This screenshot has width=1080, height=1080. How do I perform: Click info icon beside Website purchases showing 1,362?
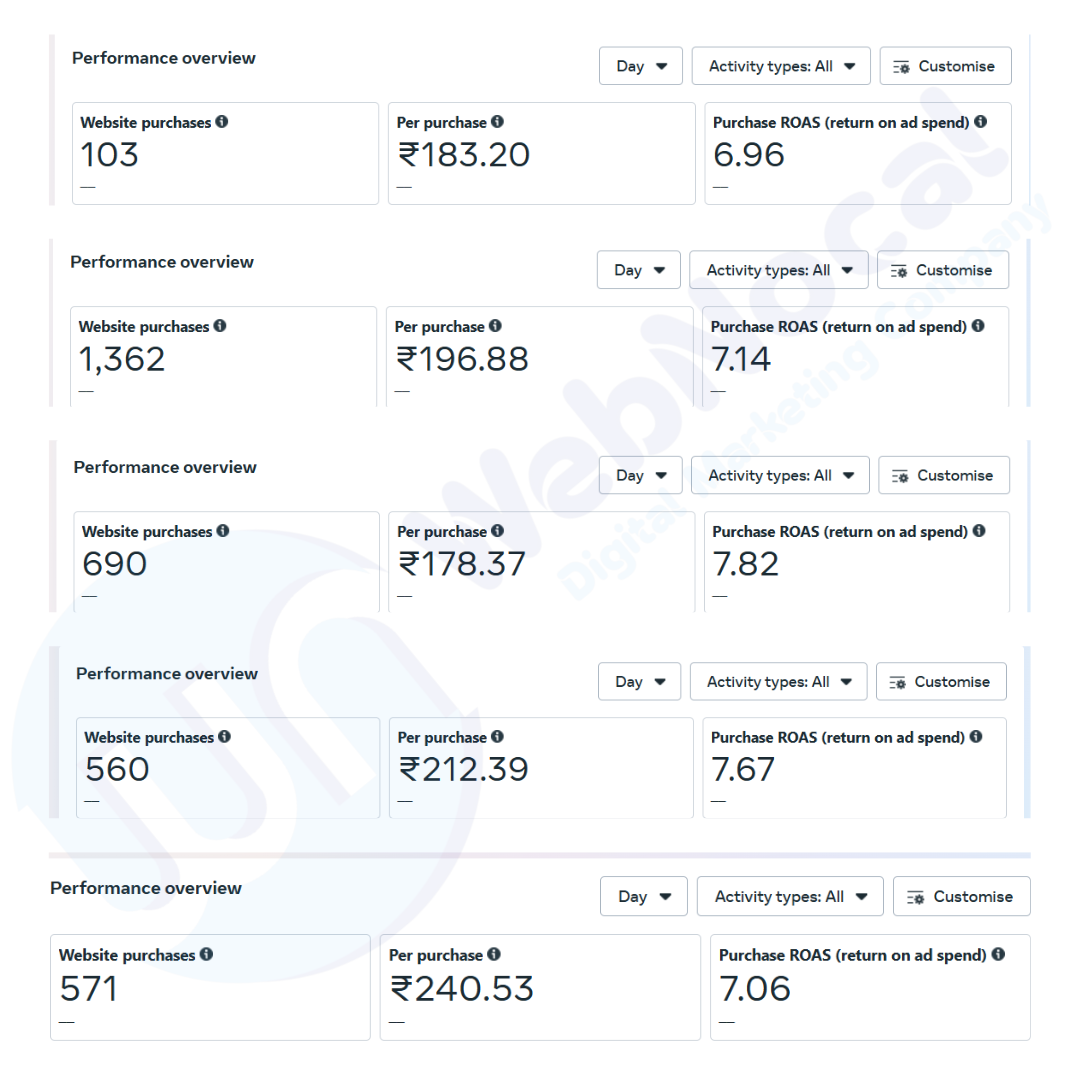[x=220, y=326]
